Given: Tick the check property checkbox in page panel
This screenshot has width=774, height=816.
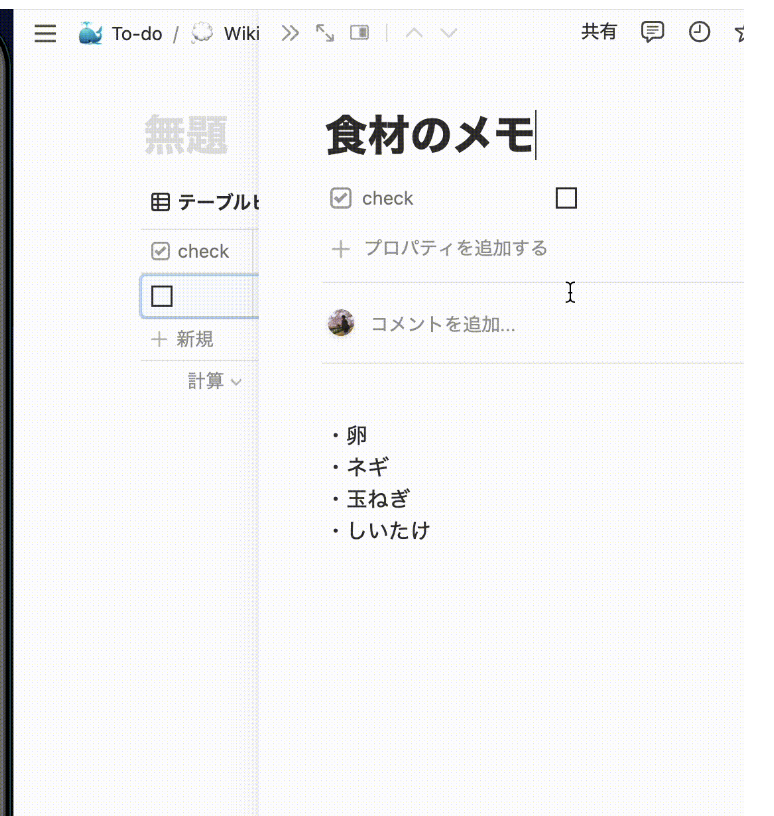Looking at the screenshot, I should pyautogui.click(x=566, y=198).
